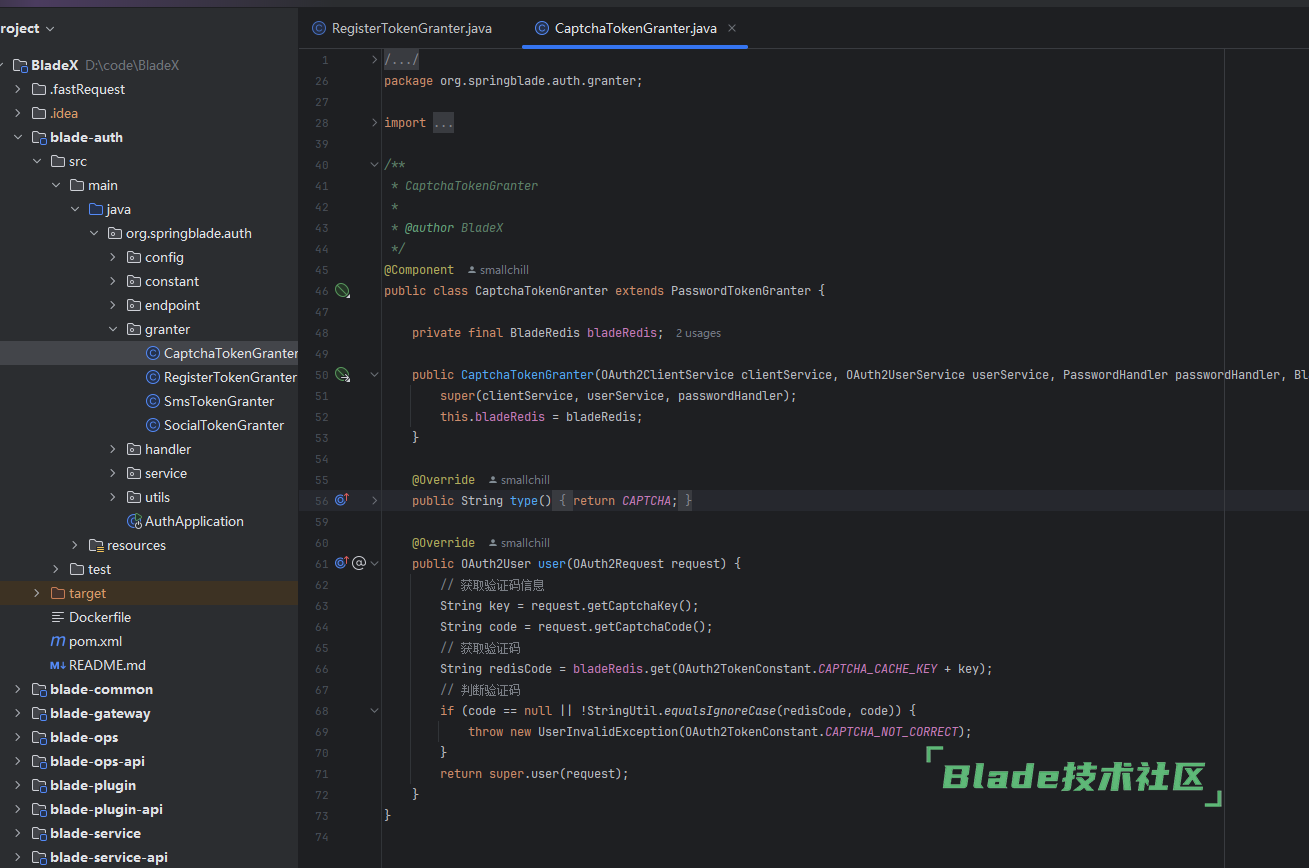
Task: Expand the target folder
Action: (36, 593)
